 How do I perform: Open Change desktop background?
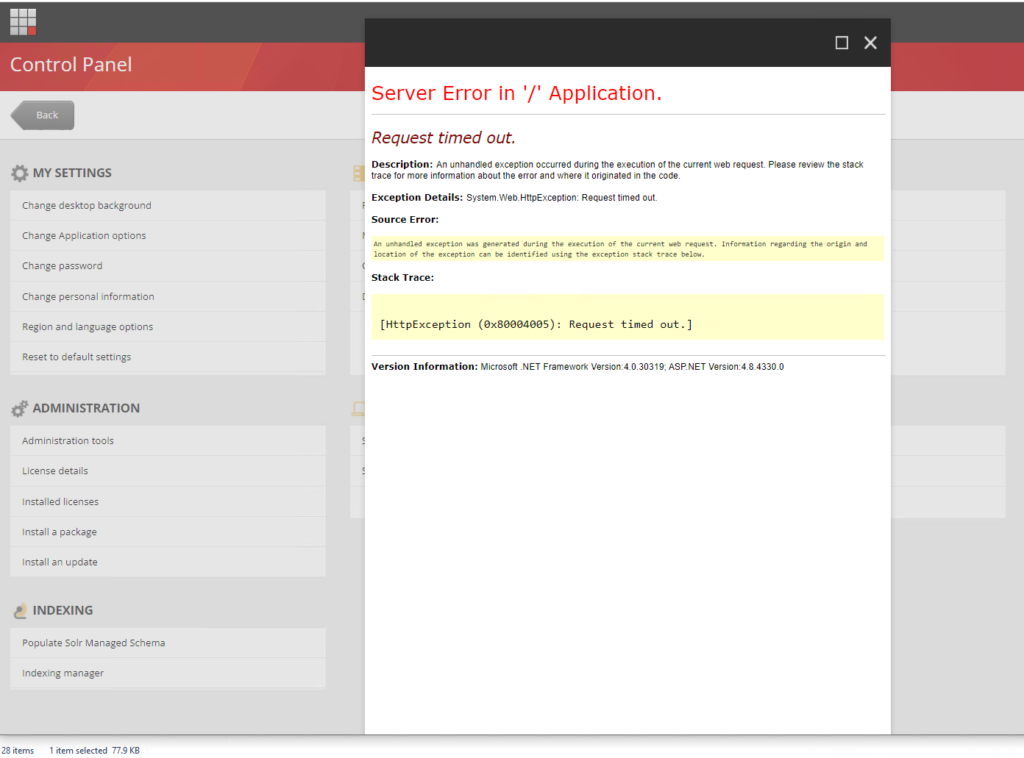168,205
